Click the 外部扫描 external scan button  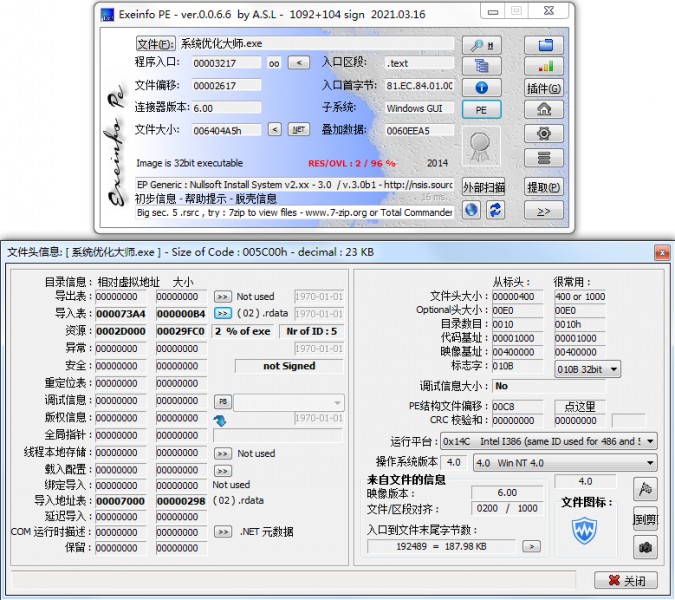[483, 187]
